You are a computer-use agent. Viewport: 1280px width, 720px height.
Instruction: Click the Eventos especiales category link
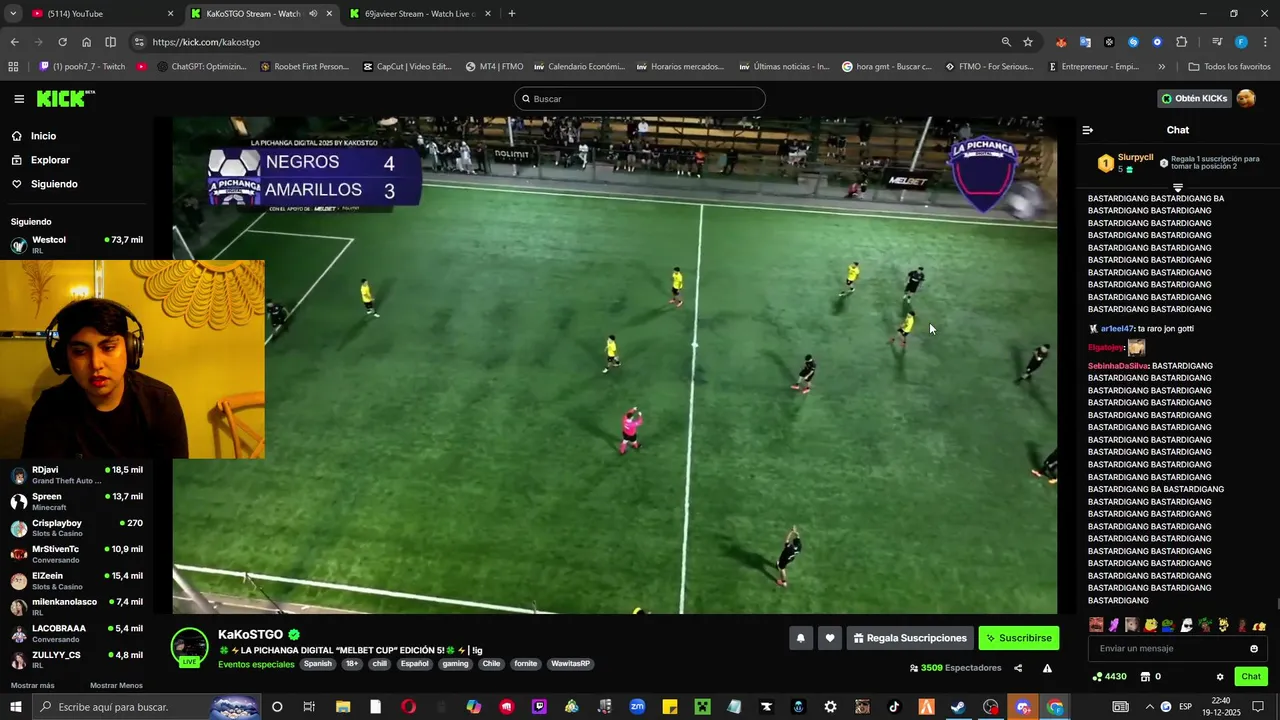tap(256, 664)
